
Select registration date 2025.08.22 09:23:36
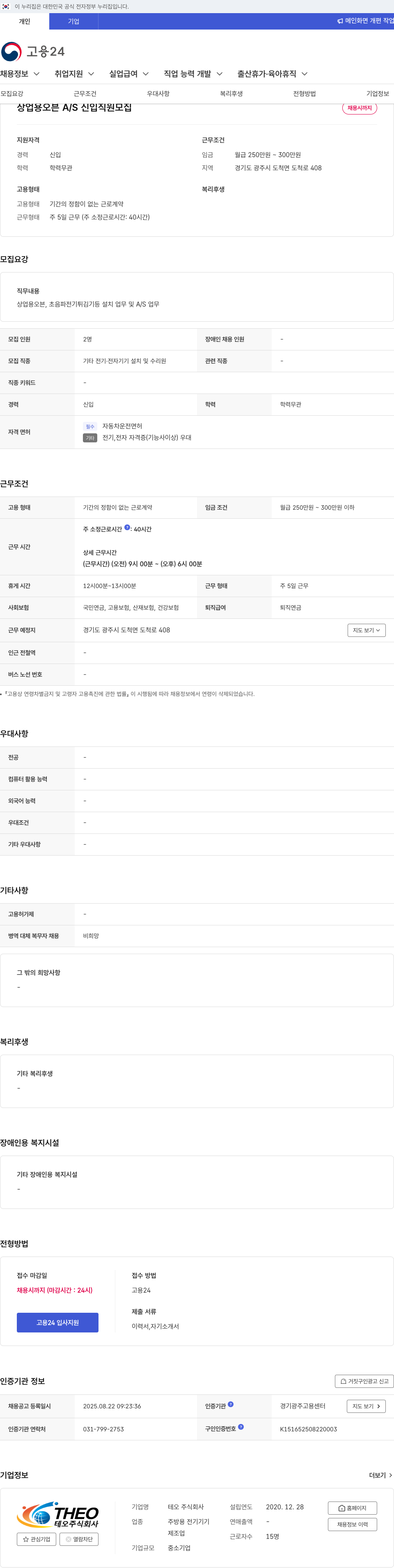pos(112,1406)
